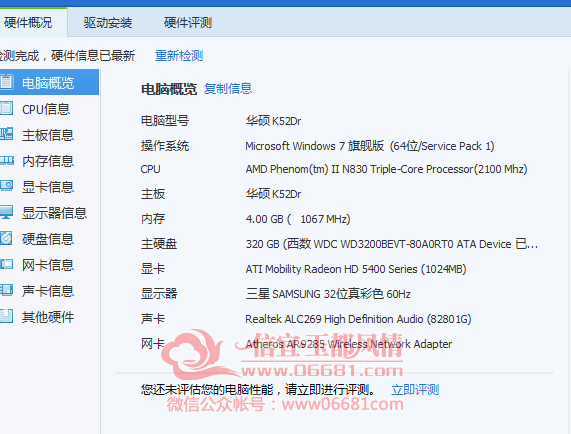Viewport: 571px width, 434px height.
Task: Click the 电脑型号 value 华硕 K52Dr
Action: [x=273, y=121]
